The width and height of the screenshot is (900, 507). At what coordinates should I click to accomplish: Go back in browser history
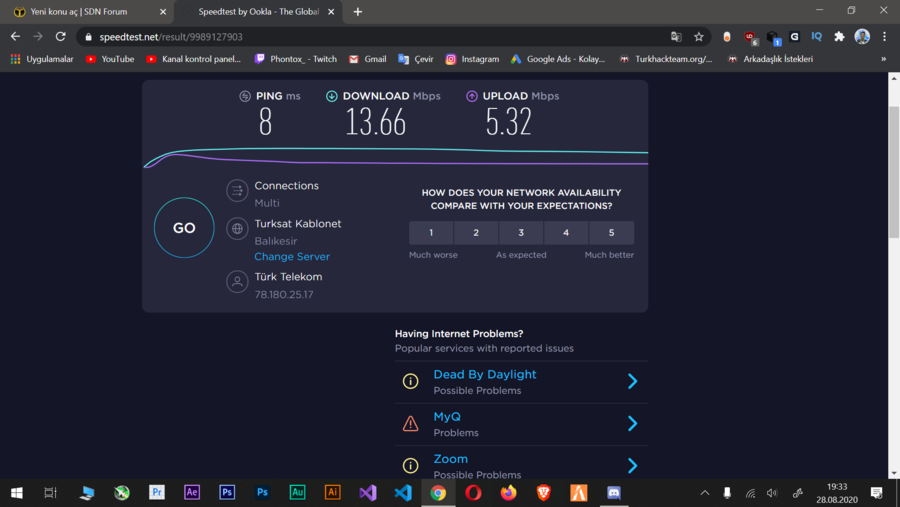click(x=15, y=37)
